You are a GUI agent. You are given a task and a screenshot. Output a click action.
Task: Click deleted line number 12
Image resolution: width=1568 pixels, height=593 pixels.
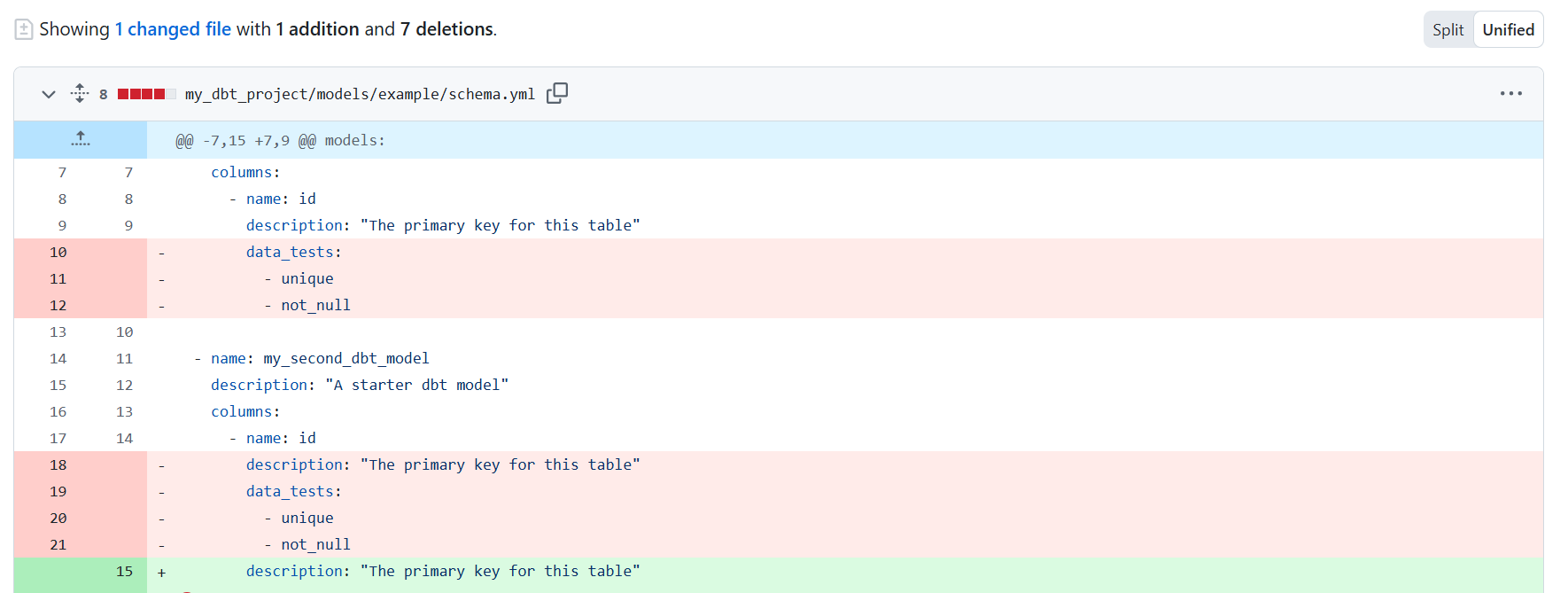58,305
